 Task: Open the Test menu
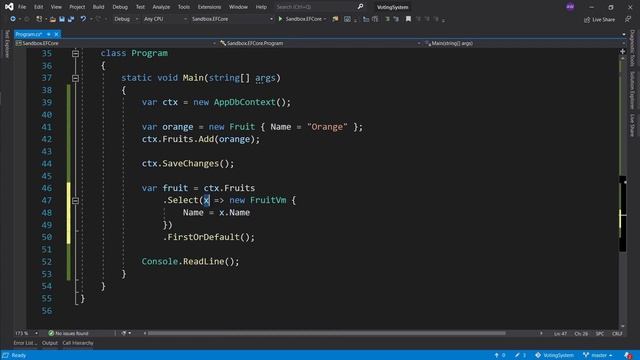(140, 7)
